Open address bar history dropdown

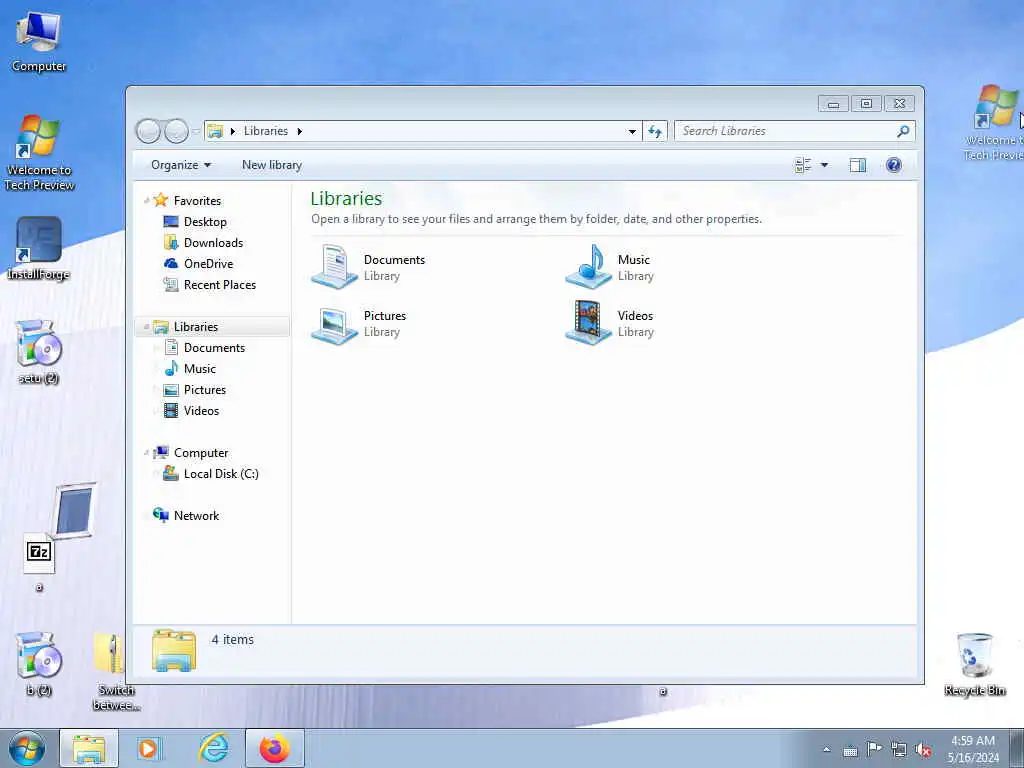[x=632, y=131]
